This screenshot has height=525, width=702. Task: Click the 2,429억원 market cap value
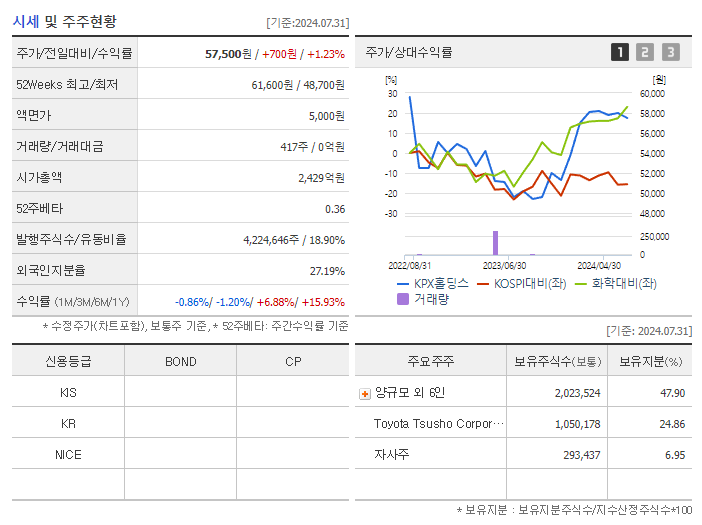tap(321, 178)
